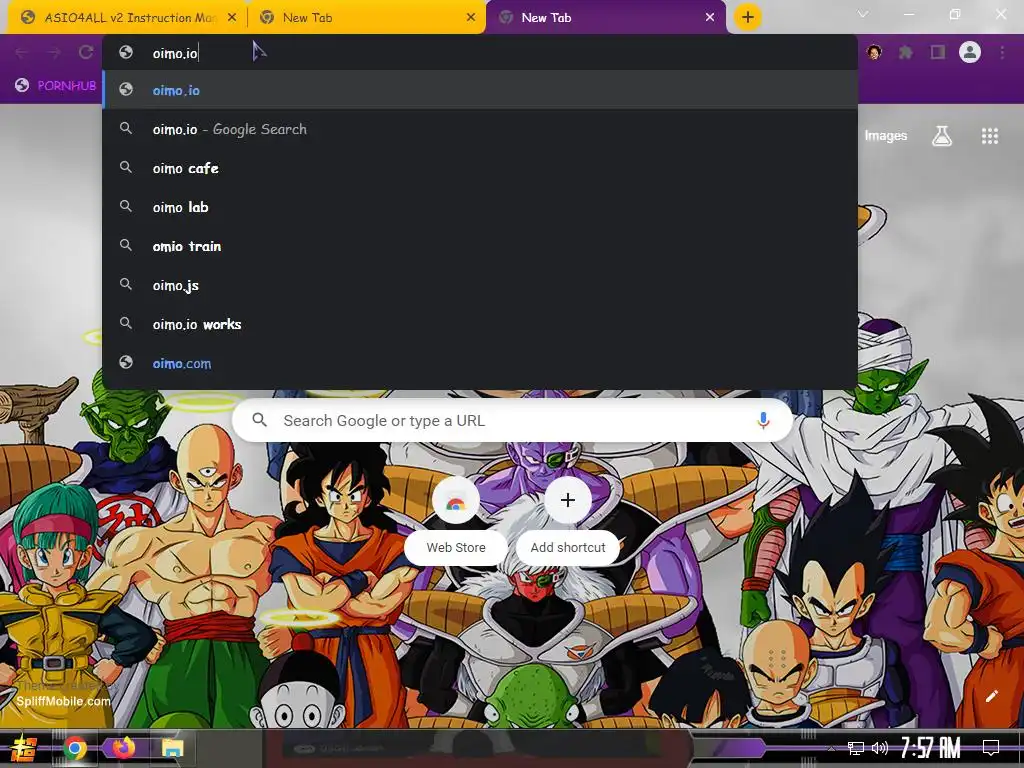
Task: Open the Images link
Action: click(886, 136)
